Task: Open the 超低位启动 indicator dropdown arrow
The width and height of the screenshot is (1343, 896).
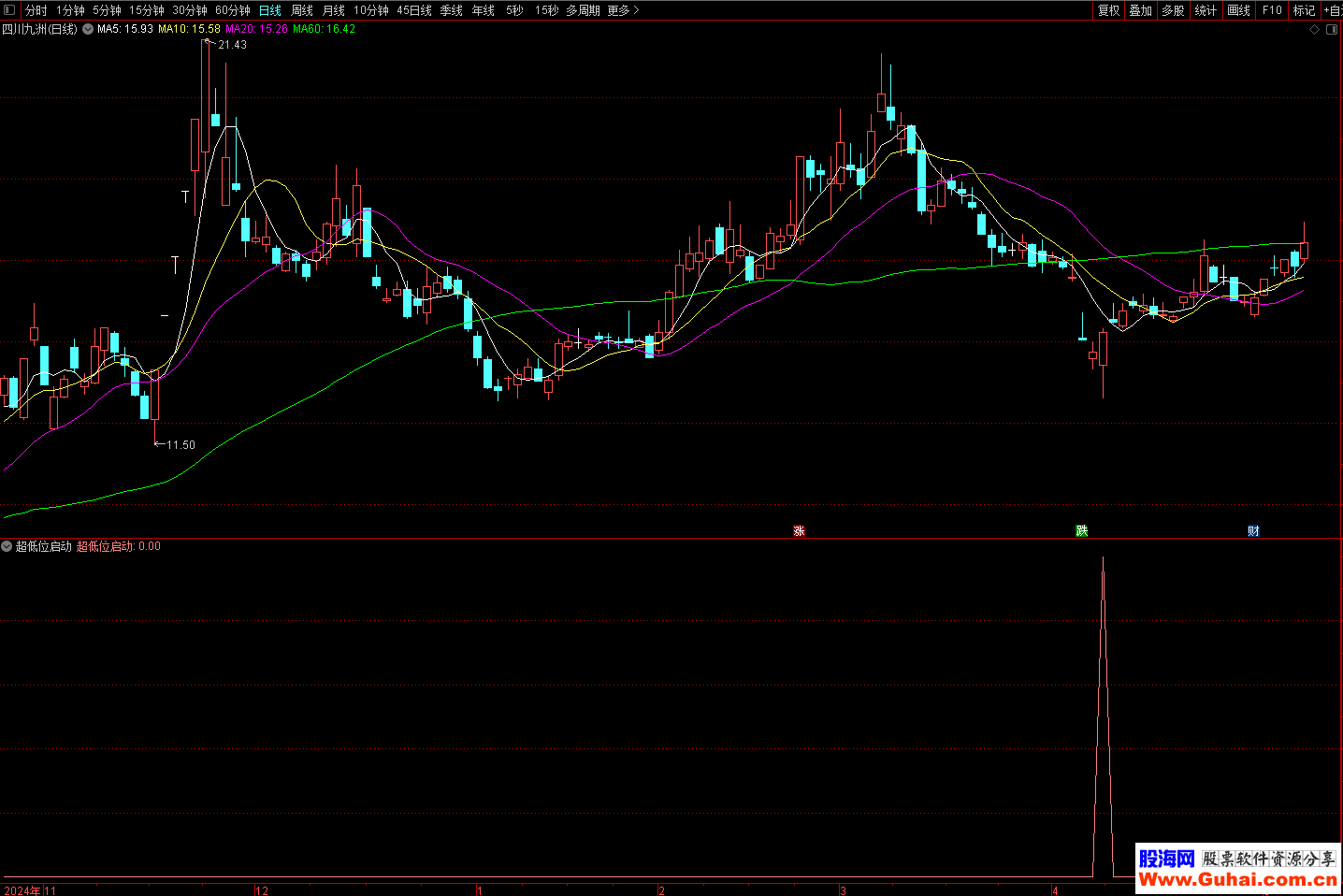Action: [x=7, y=546]
